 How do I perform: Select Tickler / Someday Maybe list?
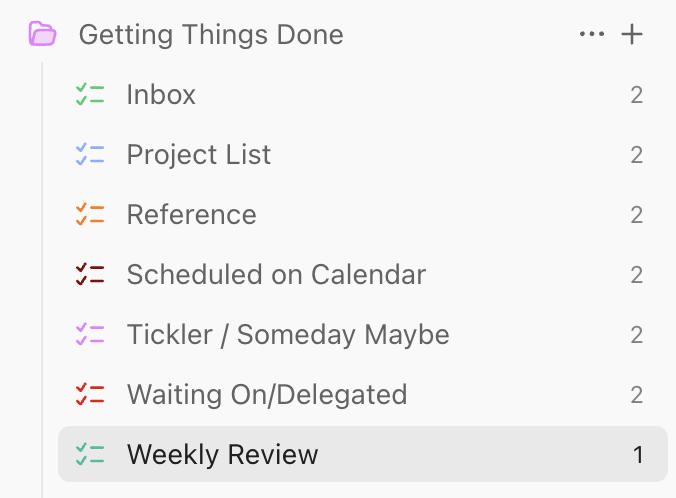(x=287, y=335)
